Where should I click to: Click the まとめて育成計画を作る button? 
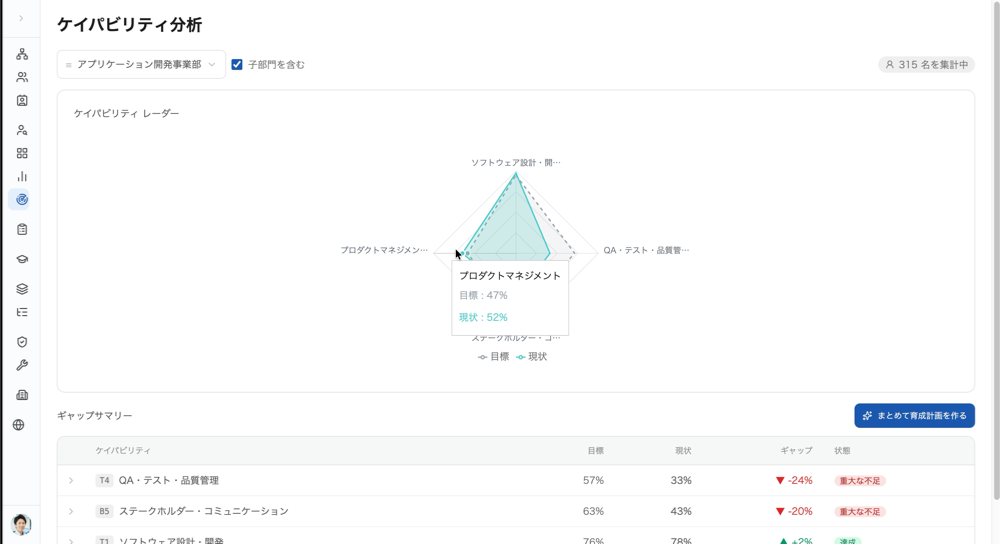(914, 416)
